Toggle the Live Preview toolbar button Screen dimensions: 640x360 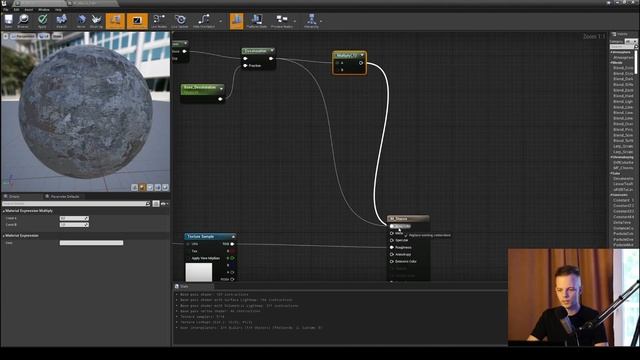click(x=137, y=21)
